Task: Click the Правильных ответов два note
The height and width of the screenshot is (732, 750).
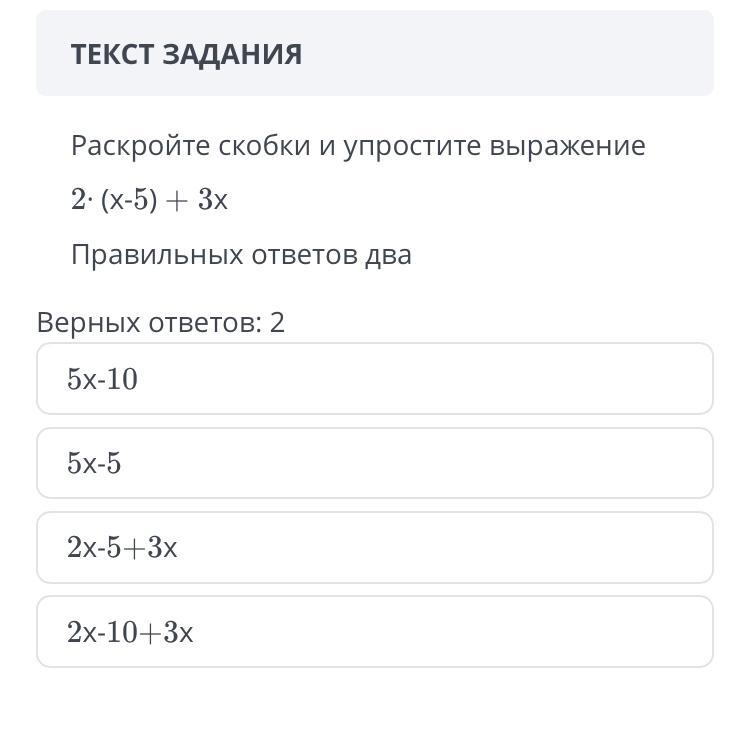Action: 241,255
